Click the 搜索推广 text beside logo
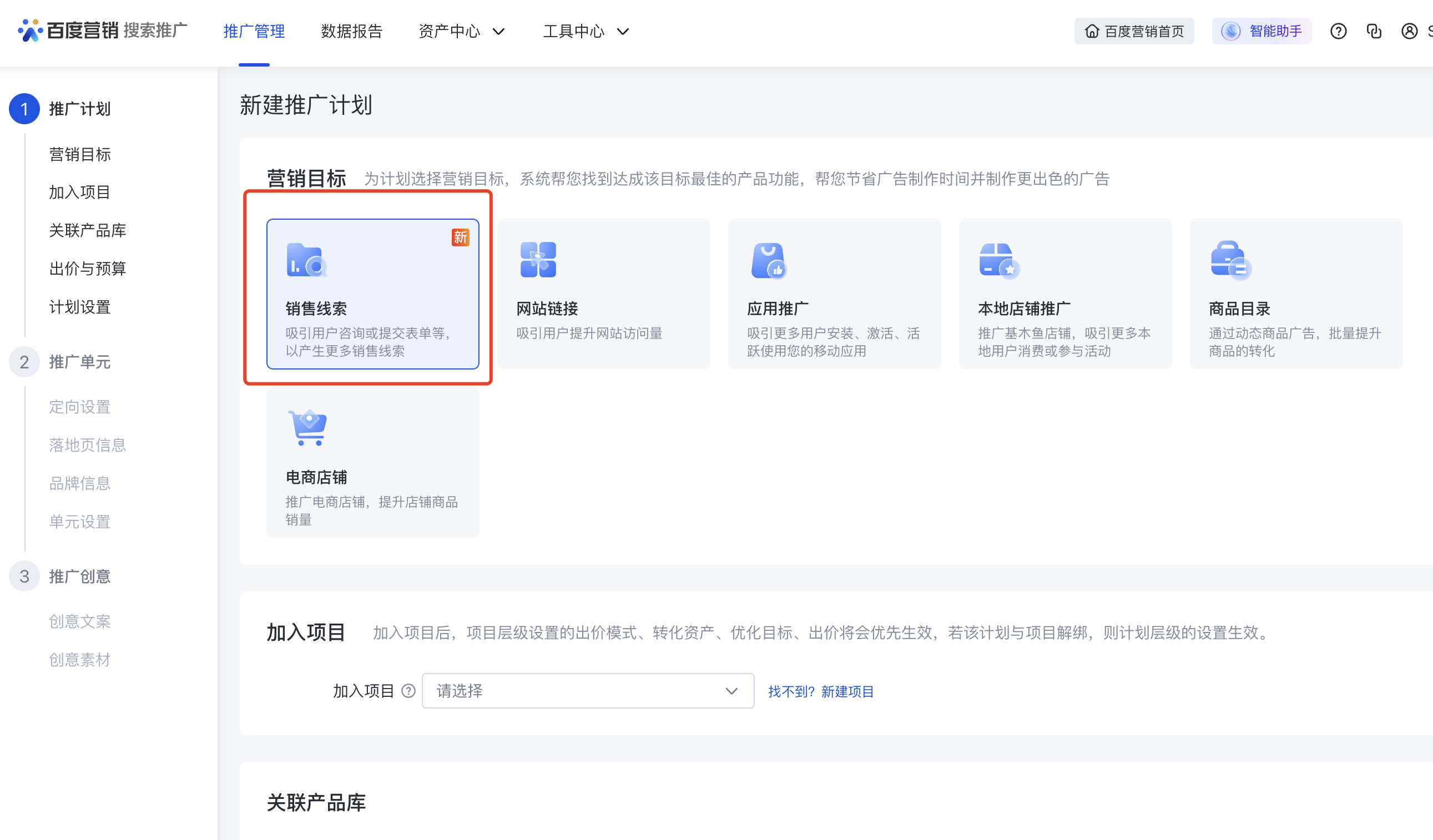 coord(155,30)
